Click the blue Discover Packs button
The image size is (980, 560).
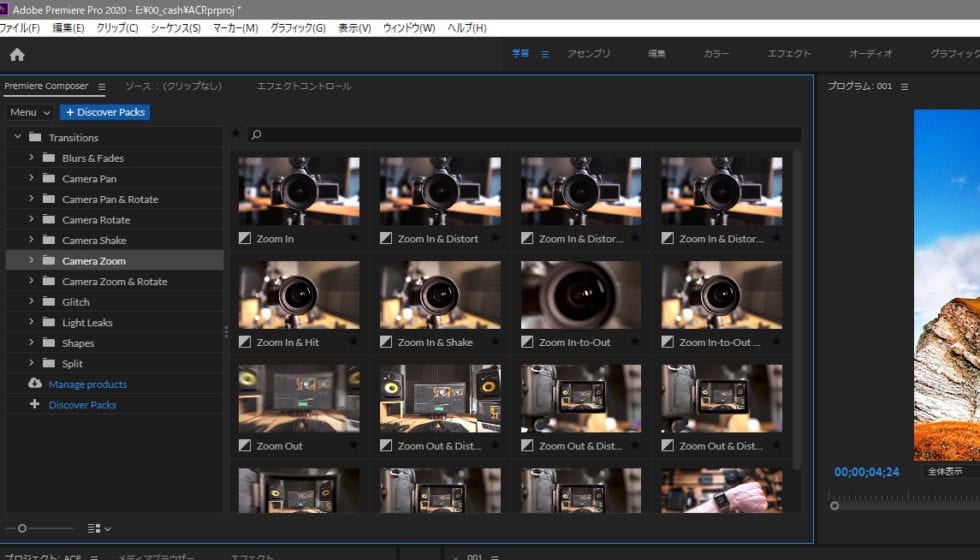[105, 112]
